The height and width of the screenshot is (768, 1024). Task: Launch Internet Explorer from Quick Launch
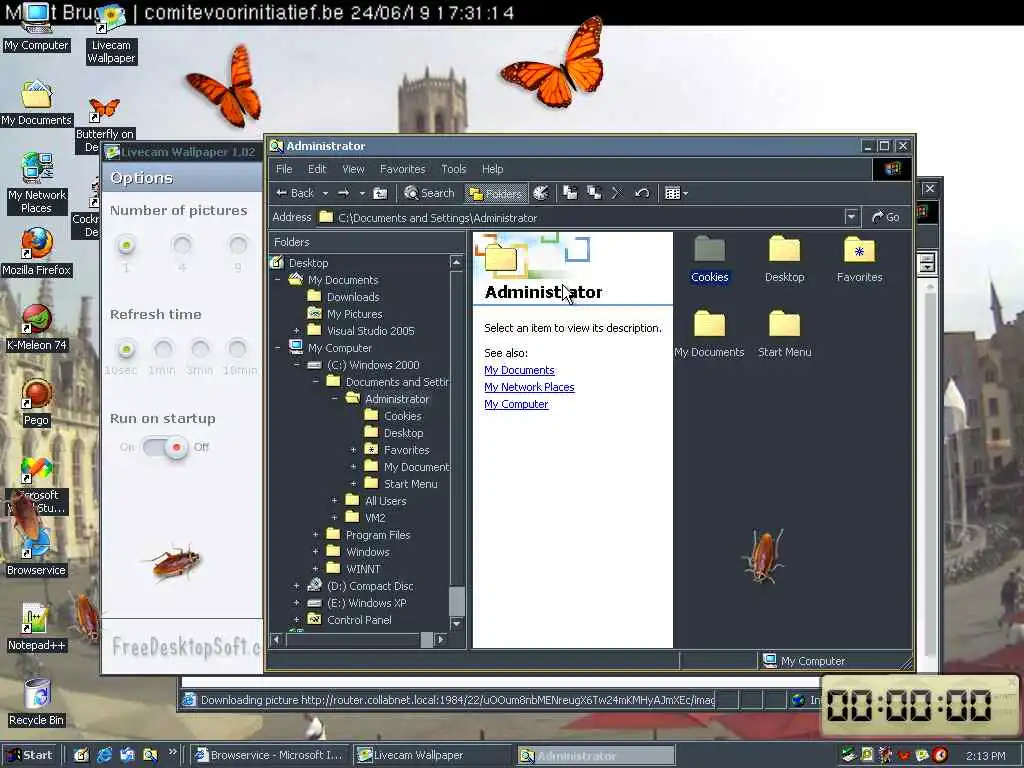point(104,756)
